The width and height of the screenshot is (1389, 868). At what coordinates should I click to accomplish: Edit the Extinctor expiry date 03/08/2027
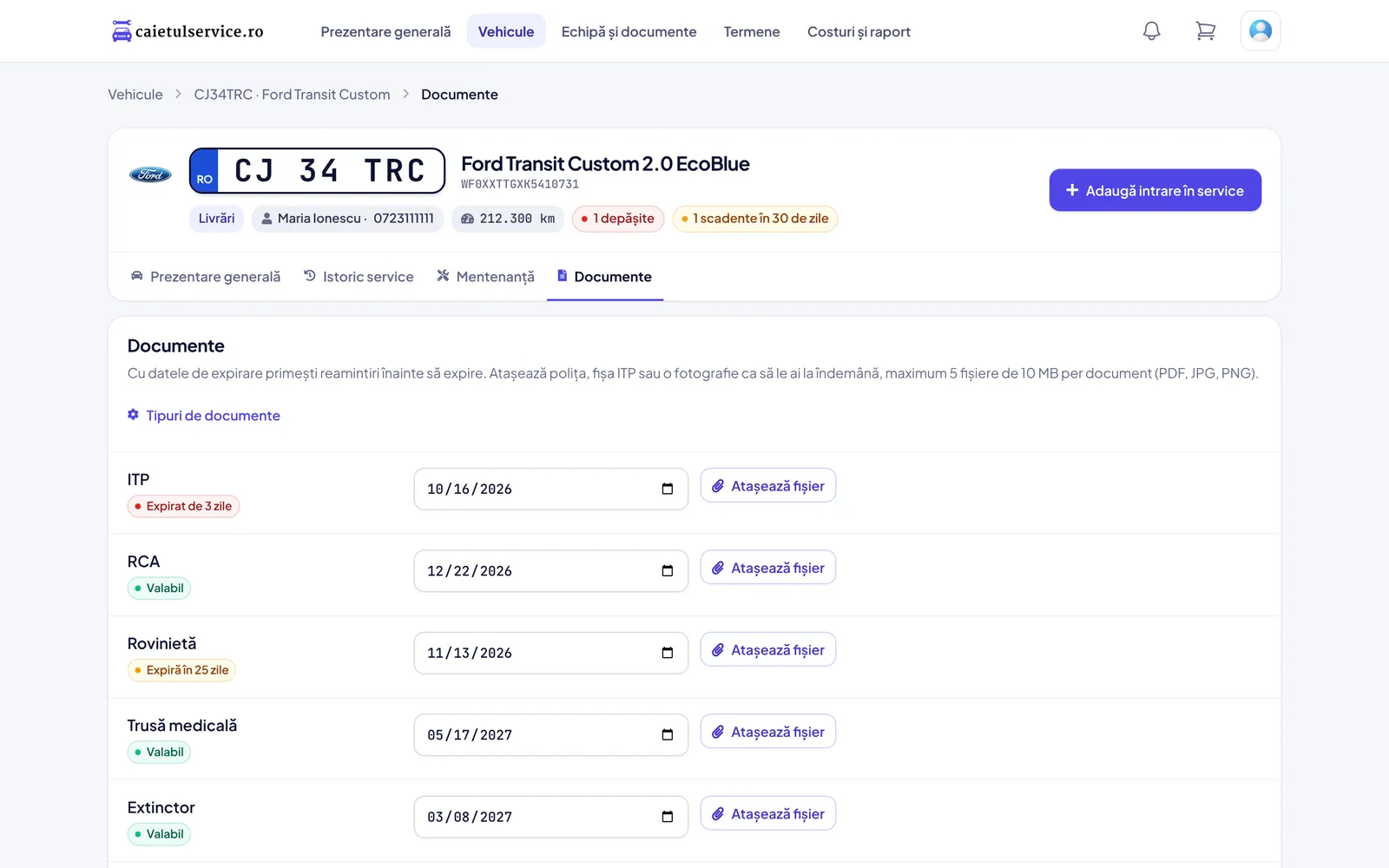551,817
